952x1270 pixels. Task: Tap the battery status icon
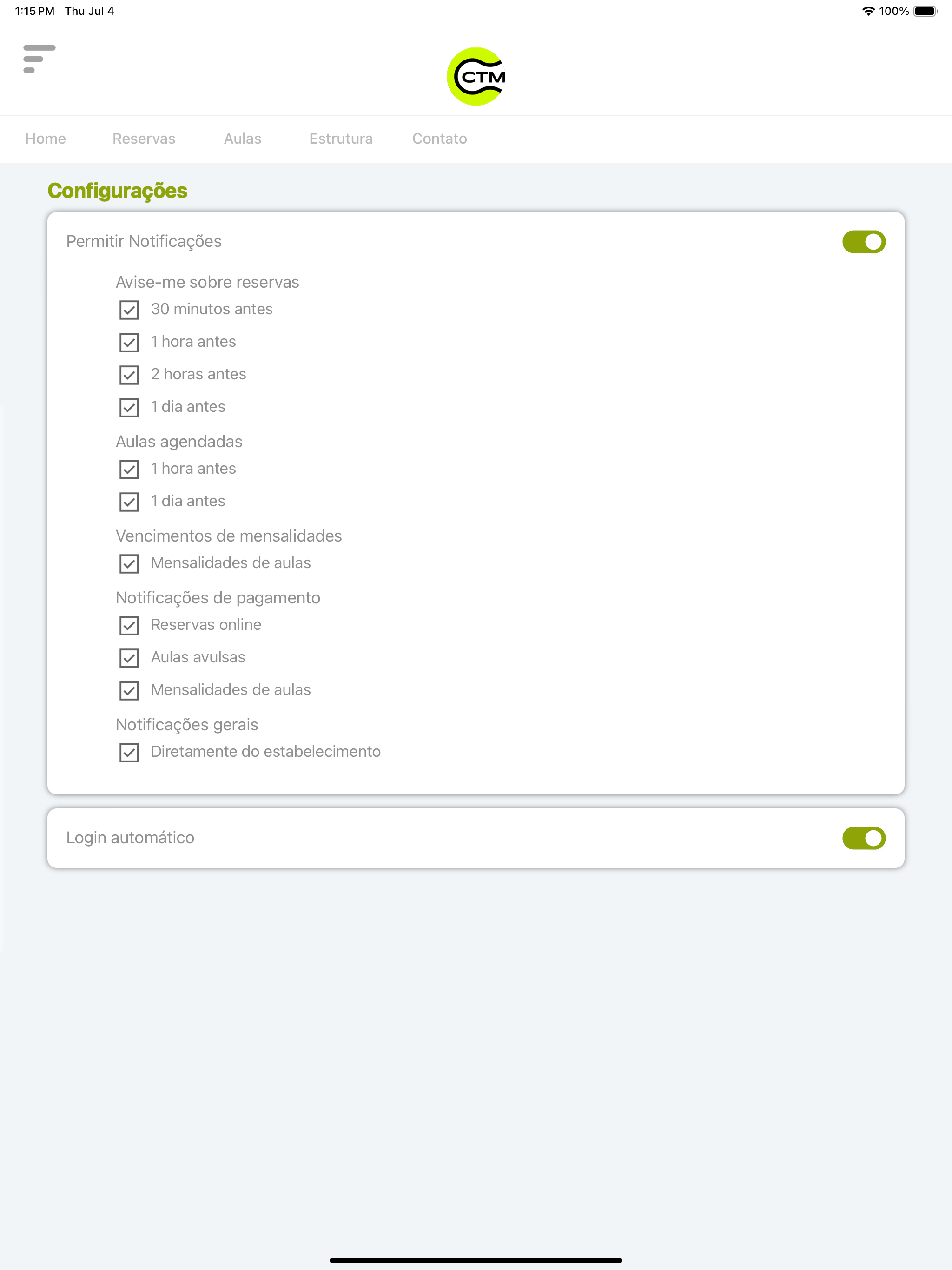925,11
